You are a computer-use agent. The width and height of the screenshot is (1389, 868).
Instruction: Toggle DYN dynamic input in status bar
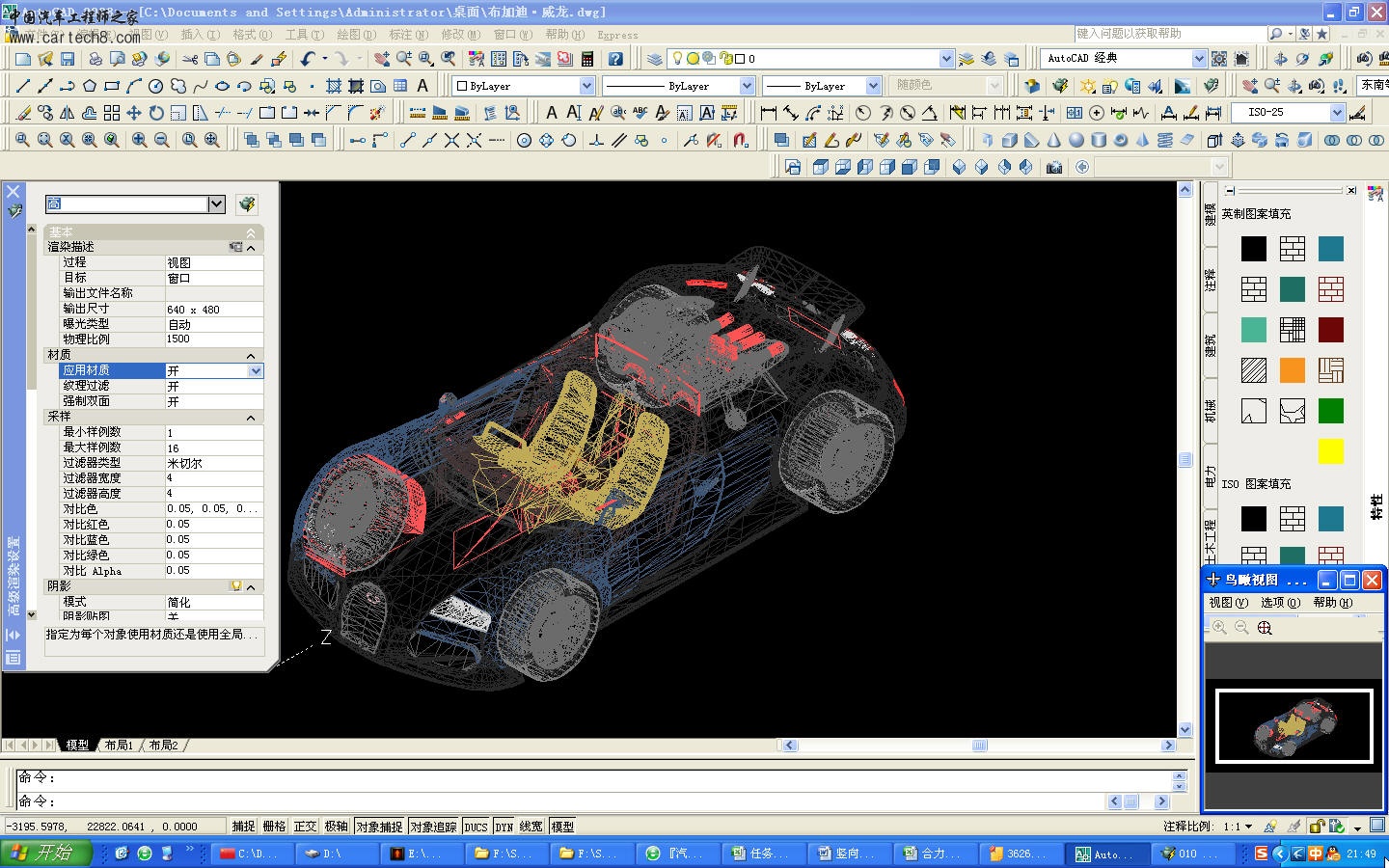point(504,827)
